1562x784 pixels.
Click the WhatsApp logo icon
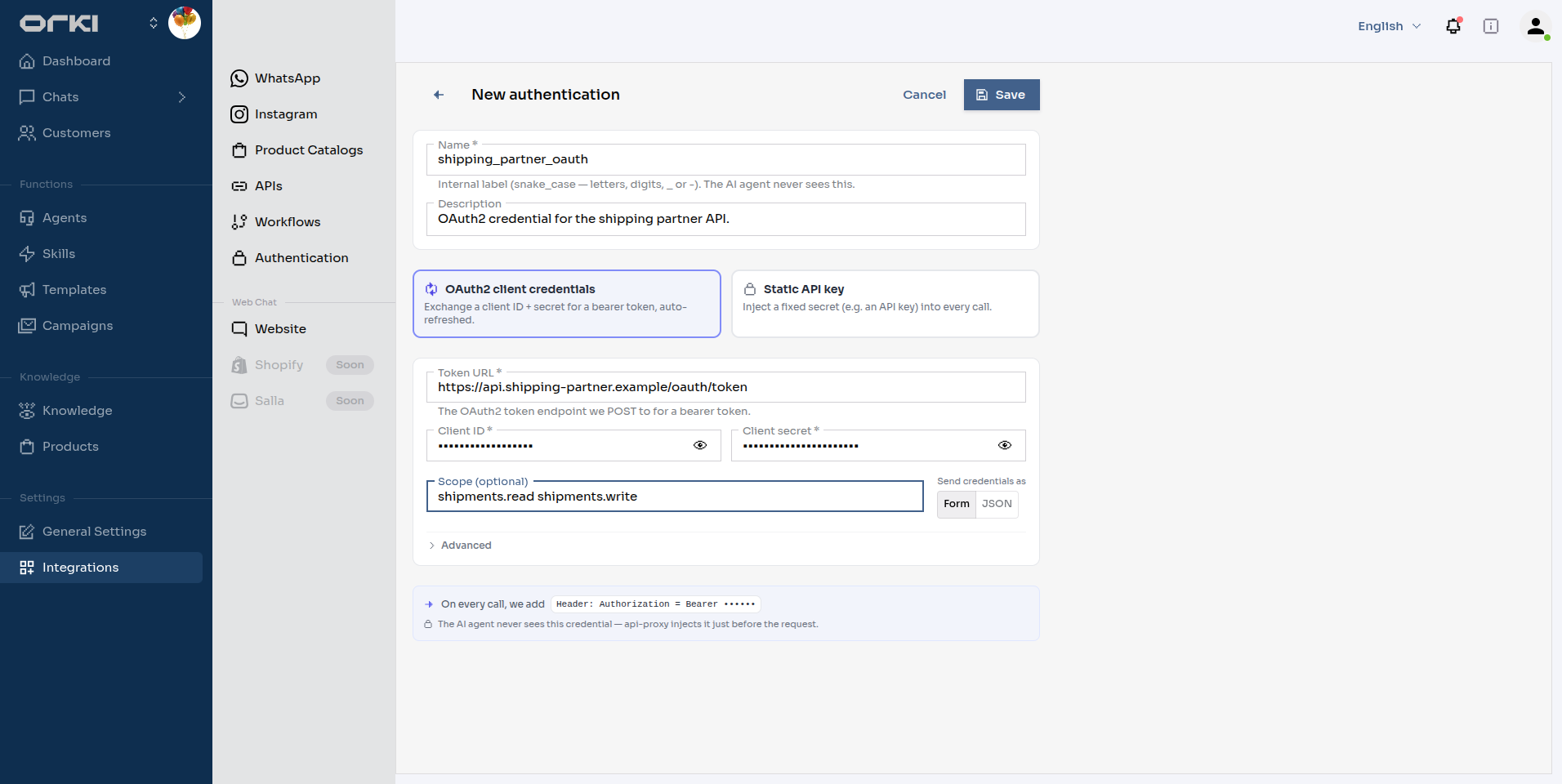point(239,78)
